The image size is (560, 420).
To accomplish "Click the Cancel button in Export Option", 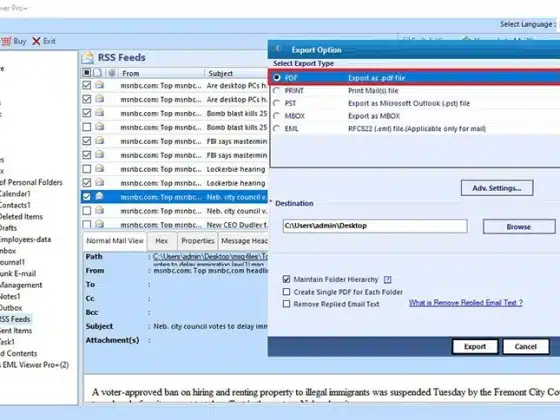I will tap(525, 346).
